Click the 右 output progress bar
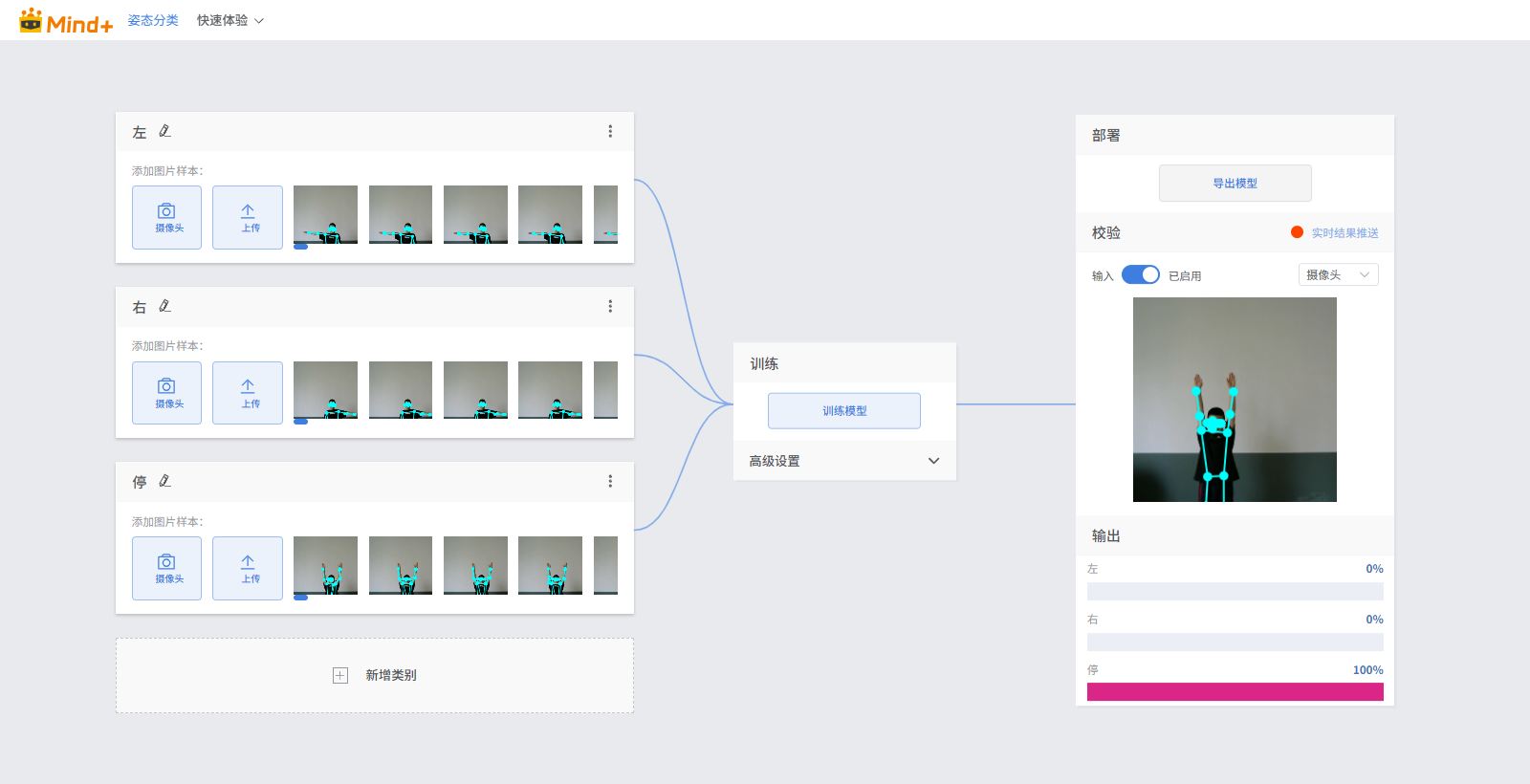Viewport: 1530px width, 784px height. [x=1235, y=642]
